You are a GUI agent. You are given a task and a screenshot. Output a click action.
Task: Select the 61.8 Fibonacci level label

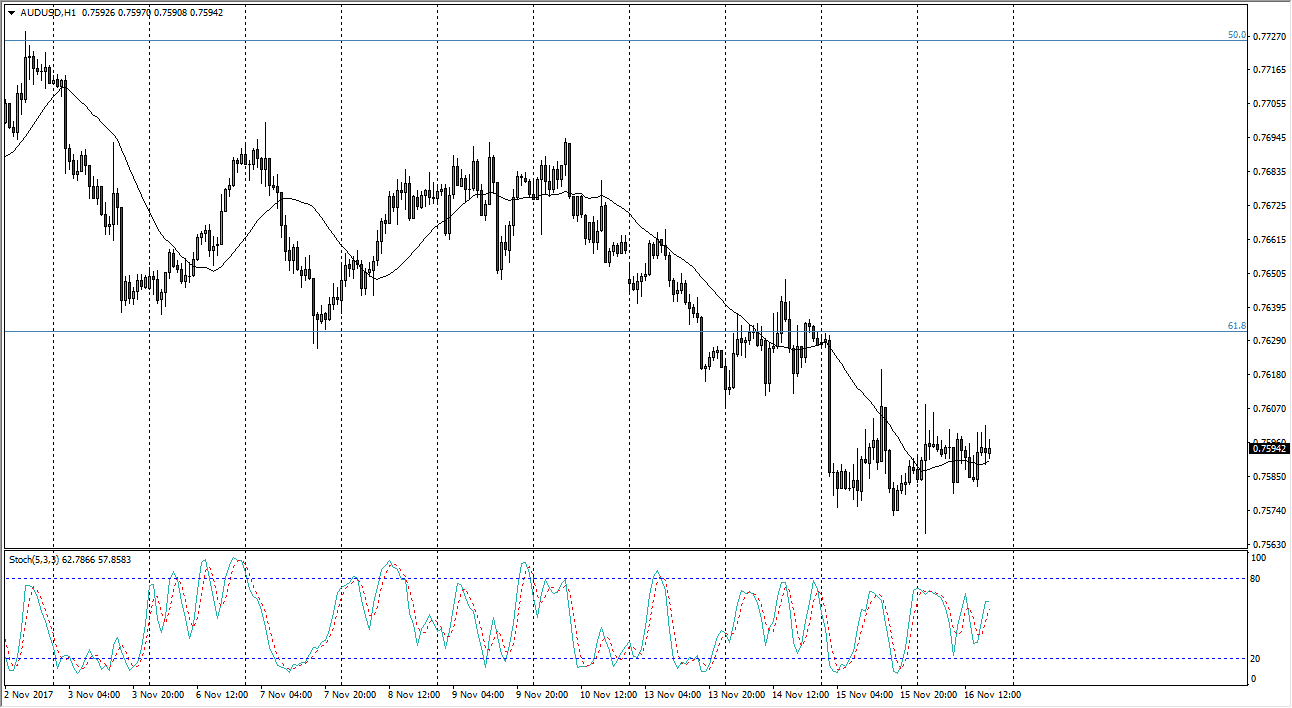(x=1237, y=326)
